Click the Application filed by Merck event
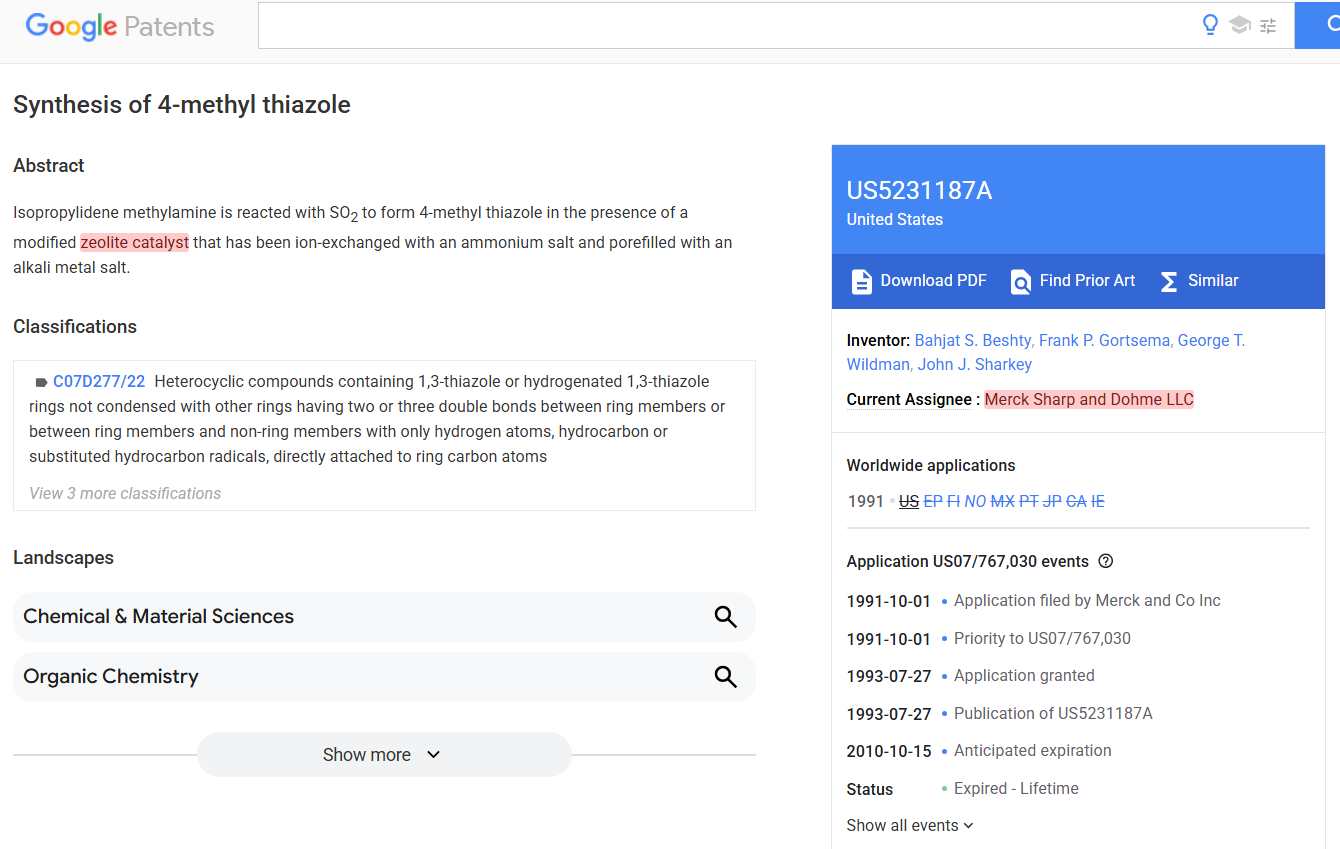This screenshot has width=1340, height=849. click(1087, 601)
